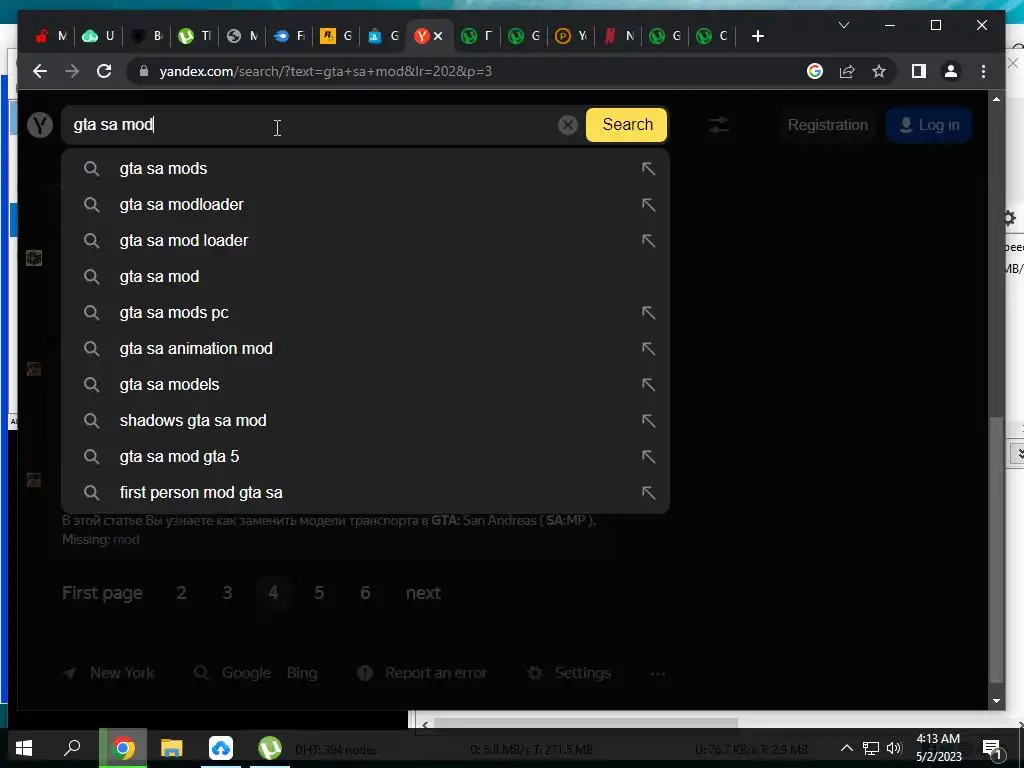This screenshot has width=1024, height=768.
Task: Share this page using the share icon
Action: click(x=847, y=71)
